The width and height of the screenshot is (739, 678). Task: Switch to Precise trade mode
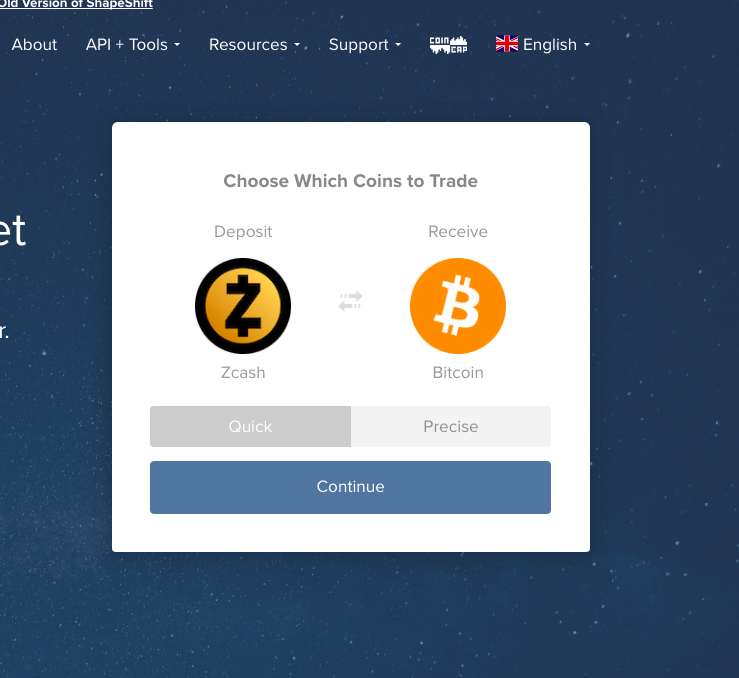point(451,426)
